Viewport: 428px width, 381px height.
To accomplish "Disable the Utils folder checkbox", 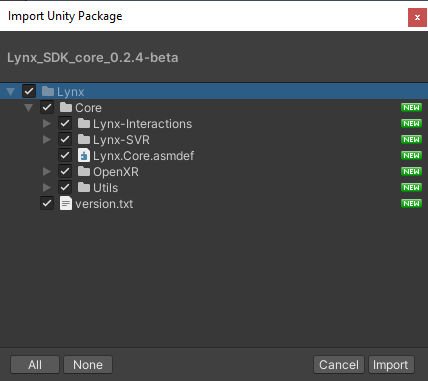I will [x=65, y=187].
